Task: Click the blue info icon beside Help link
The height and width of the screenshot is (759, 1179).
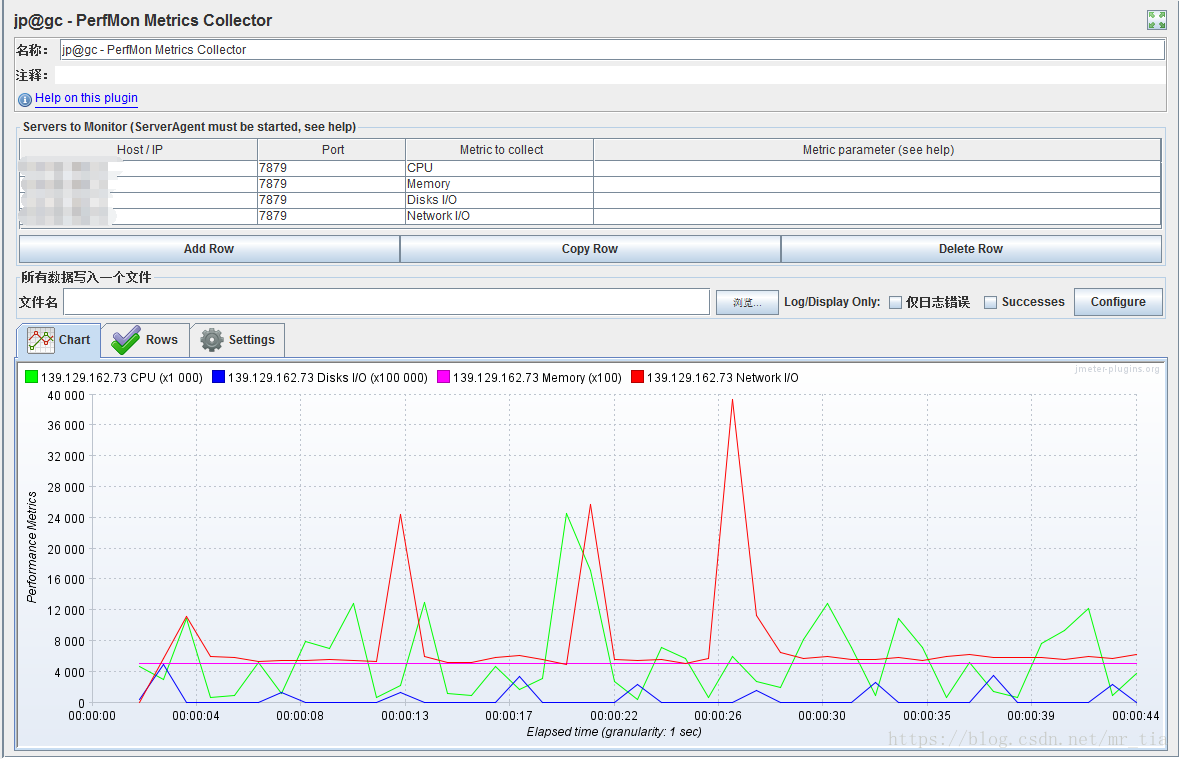Action: click(25, 99)
